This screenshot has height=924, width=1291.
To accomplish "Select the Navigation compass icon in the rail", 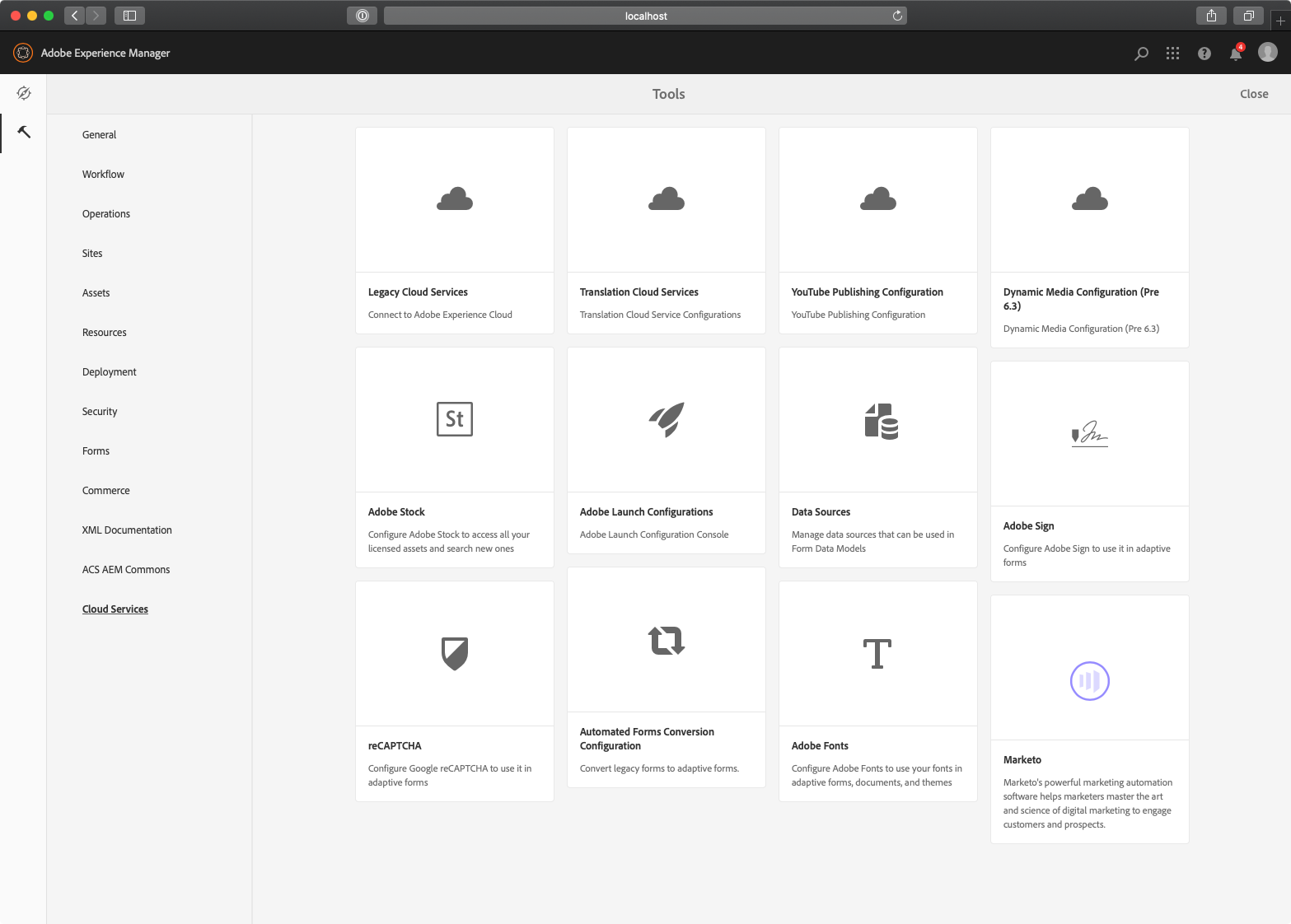I will click(24, 93).
